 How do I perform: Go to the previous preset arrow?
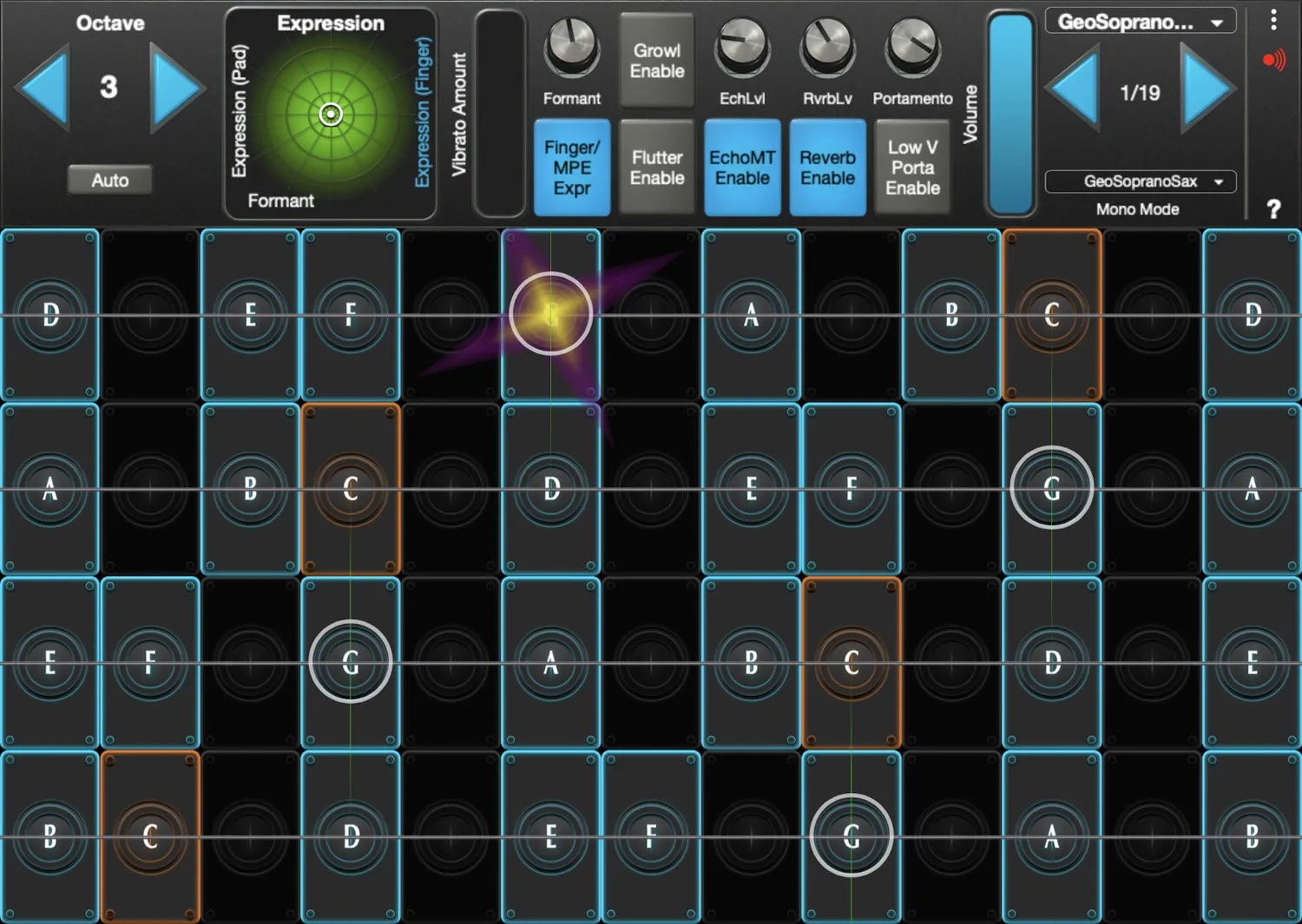coord(1074,88)
